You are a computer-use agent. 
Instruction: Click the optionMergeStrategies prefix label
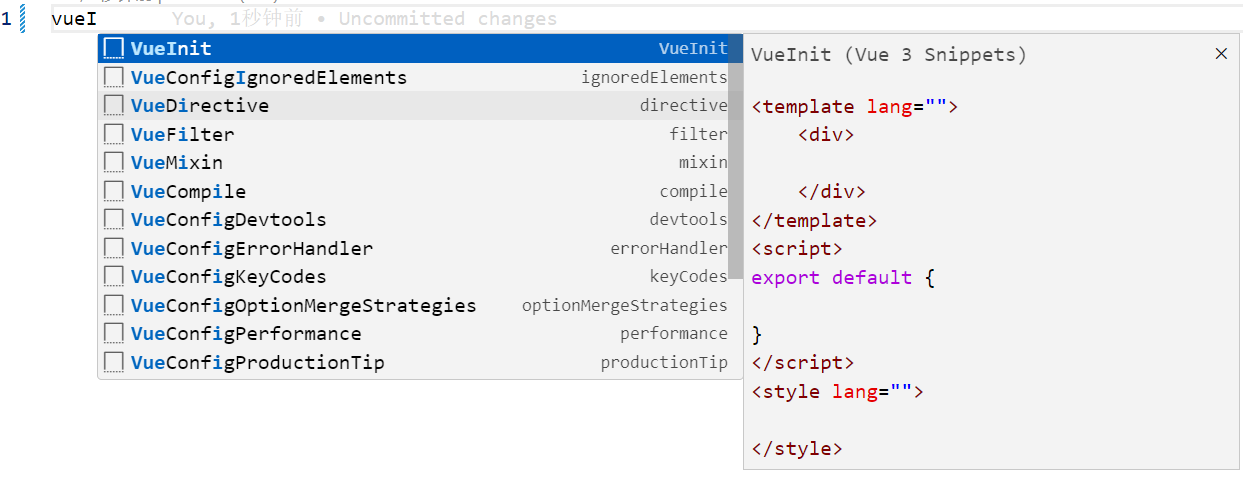(x=625, y=305)
